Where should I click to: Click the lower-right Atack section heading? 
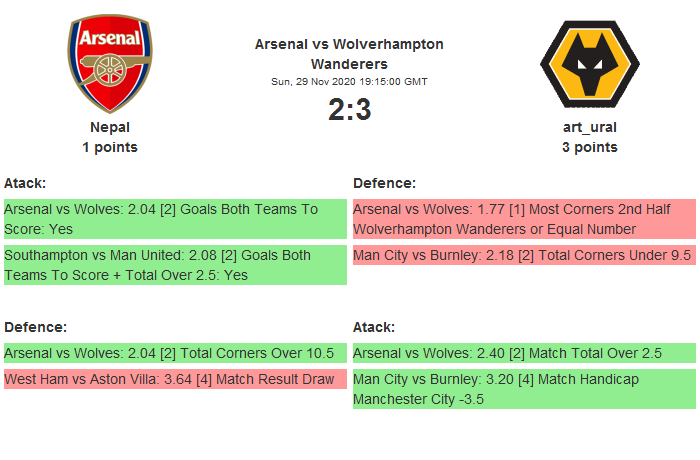point(374,327)
